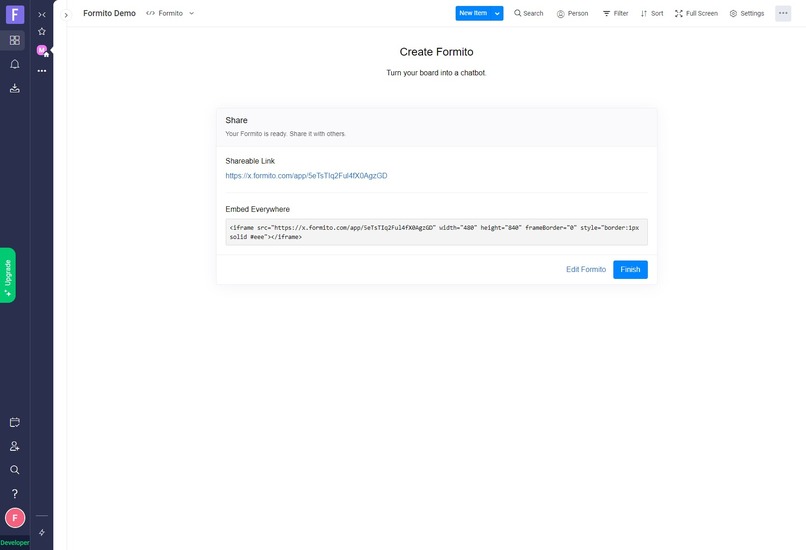Open the sidebar three-dot more menu
Image resolution: width=806 pixels, height=550 pixels.
pyautogui.click(x=42, y=71)
